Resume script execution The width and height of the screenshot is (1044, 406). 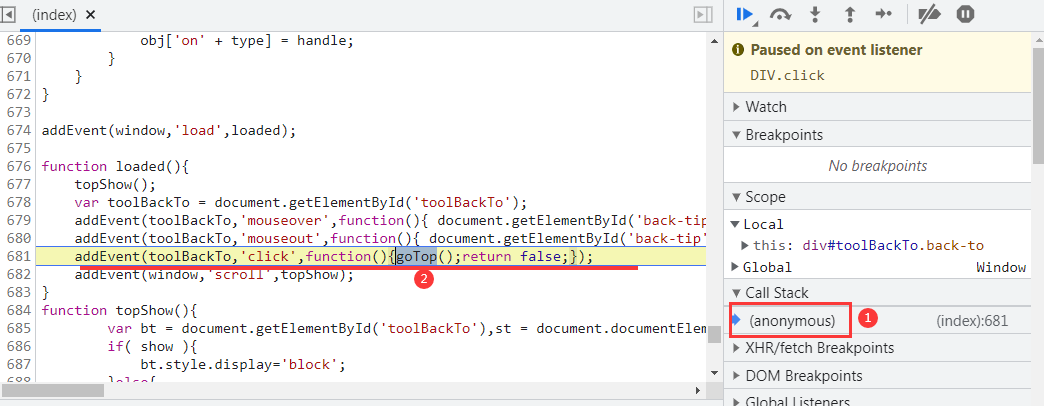tap(744, 14)
